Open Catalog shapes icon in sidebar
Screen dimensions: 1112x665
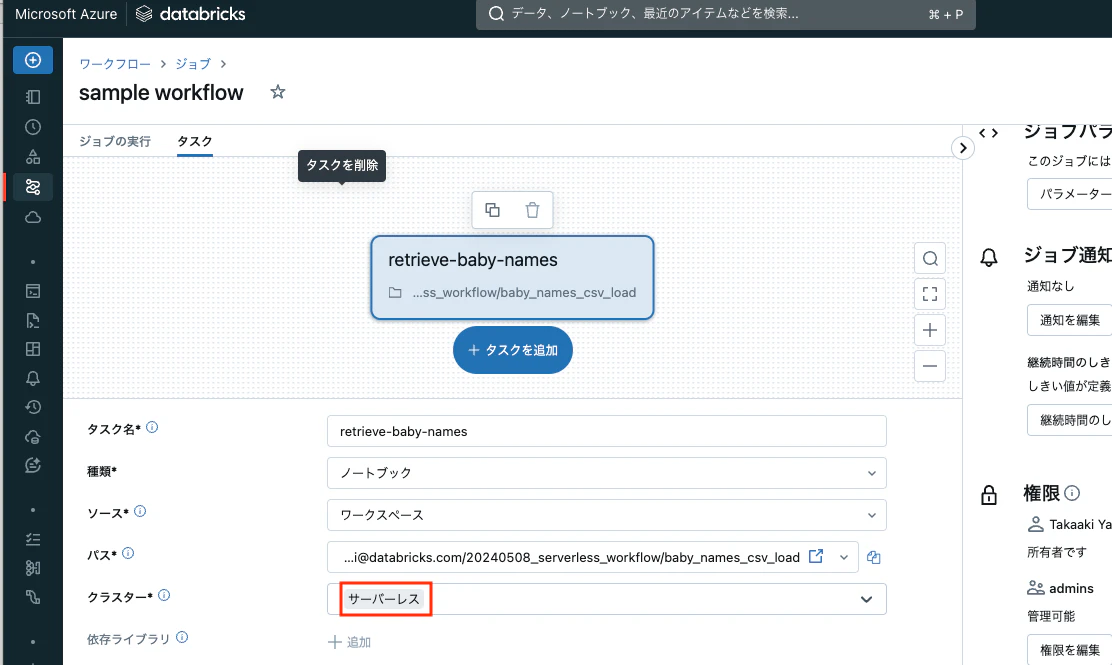pos(33,157)
